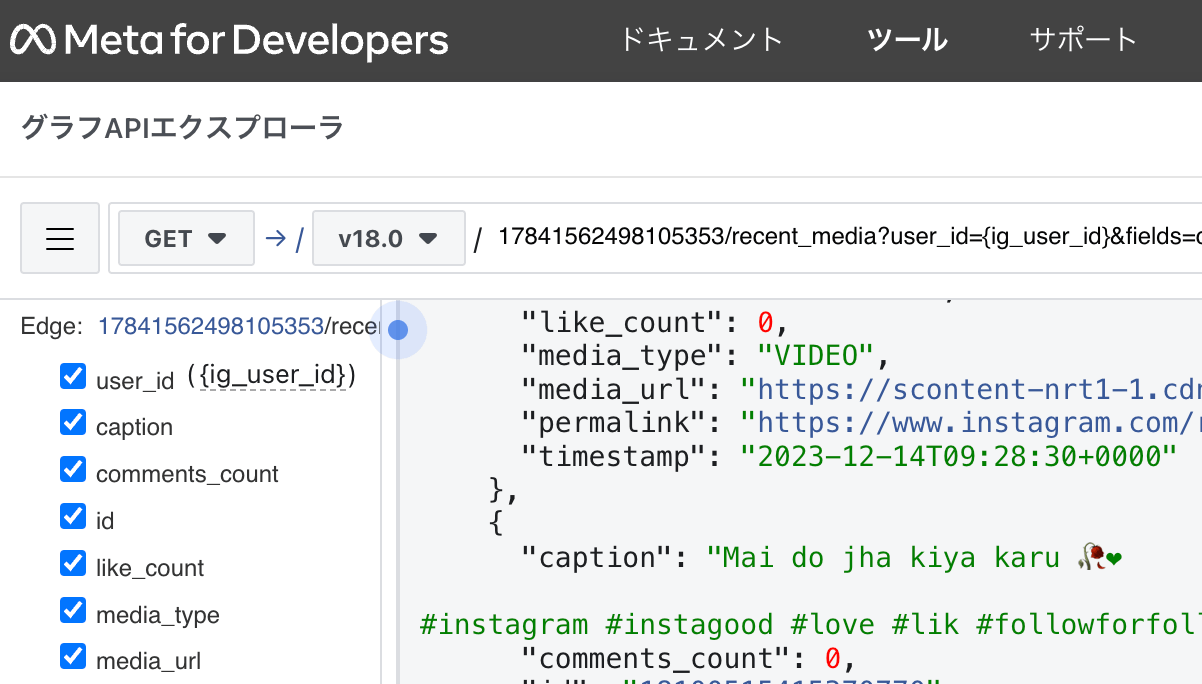Uncheck the media_url field checkbox
1202x684 pixels.
tap(73, 657)
